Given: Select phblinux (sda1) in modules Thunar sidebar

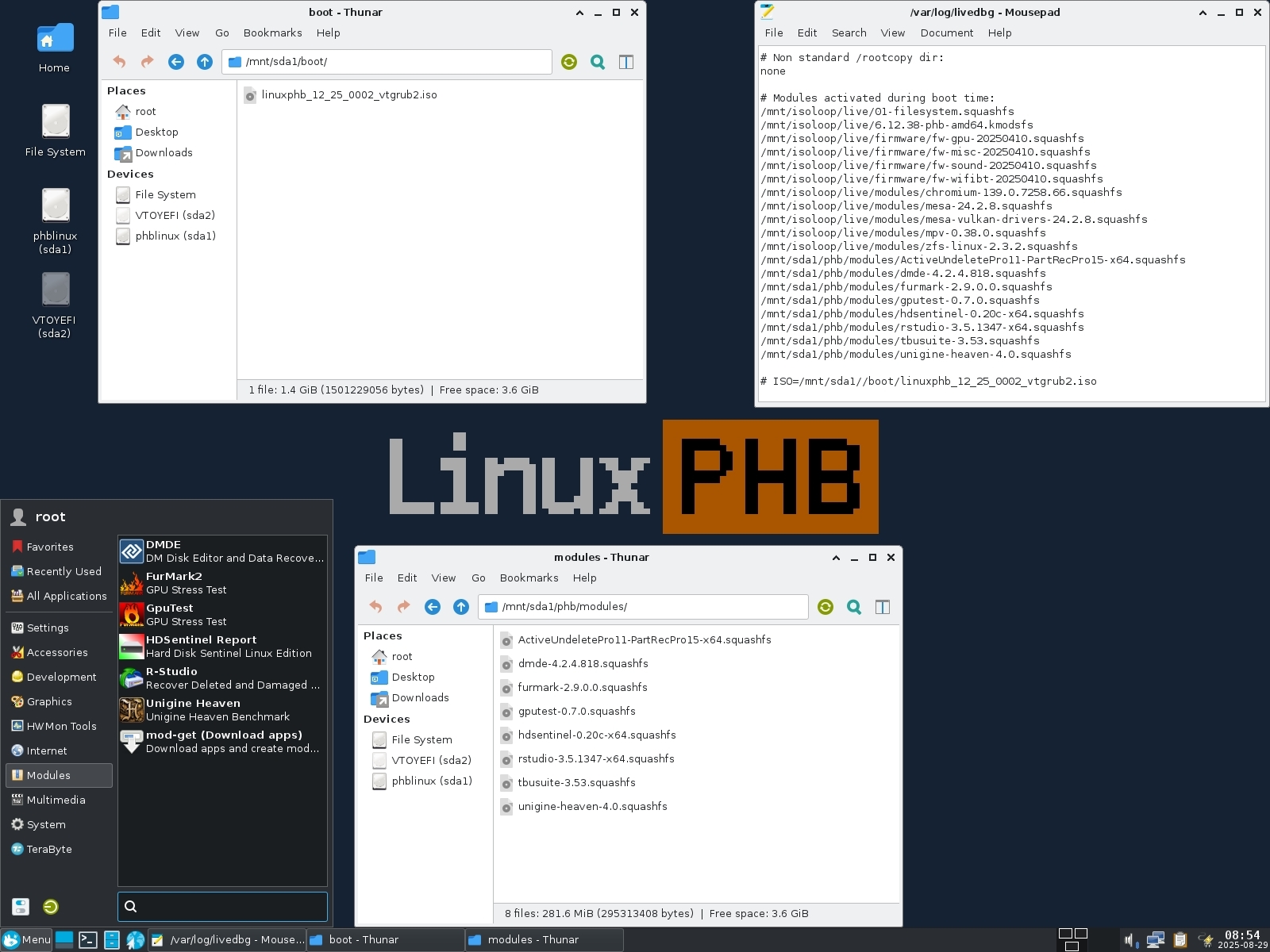Looking at the screenshot, I should pyautogui.click(x=424, y=781).
